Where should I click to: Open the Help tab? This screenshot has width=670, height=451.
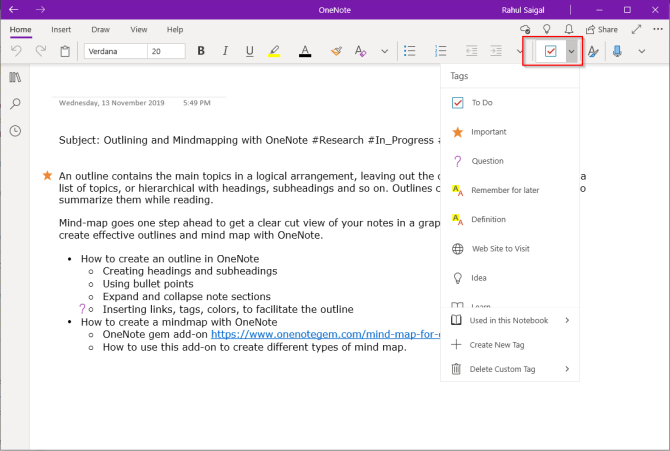175,29
